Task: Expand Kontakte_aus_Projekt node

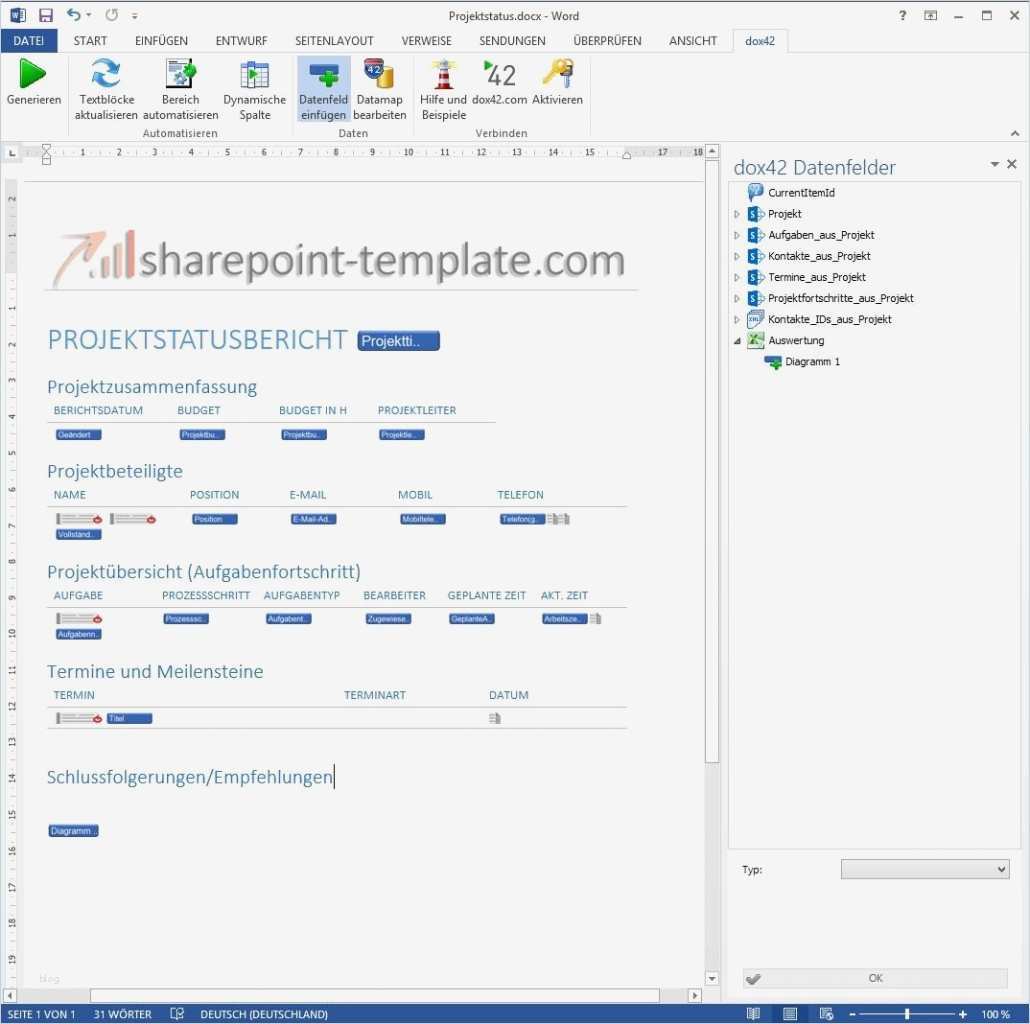Action: pyautogui.click(x=736, y=256)
